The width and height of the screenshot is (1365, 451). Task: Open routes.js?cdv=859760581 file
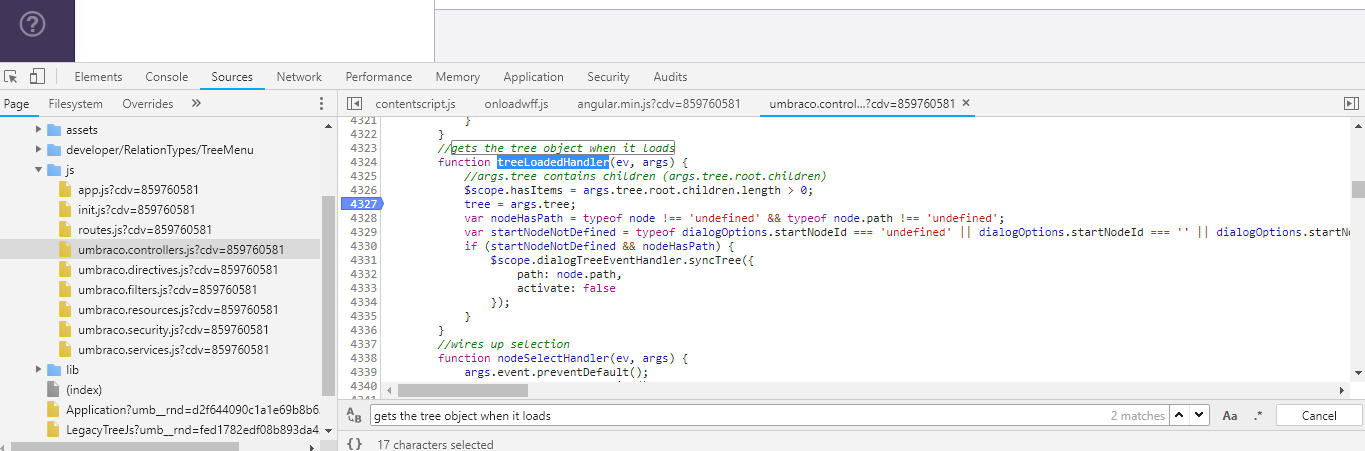click(x=144, y=230)
